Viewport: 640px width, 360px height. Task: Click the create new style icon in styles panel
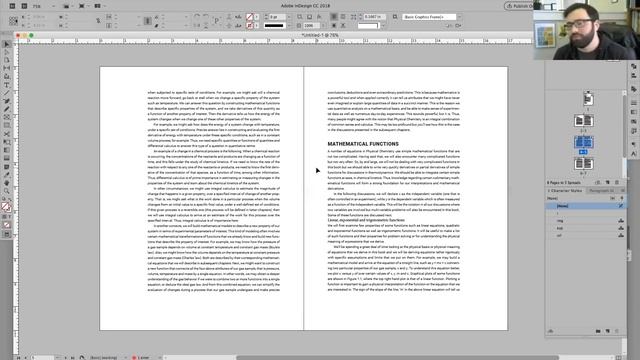point(608,331)
